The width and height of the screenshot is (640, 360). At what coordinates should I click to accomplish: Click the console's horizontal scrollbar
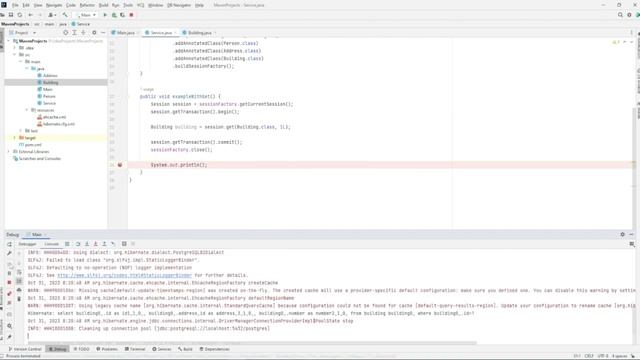pyautogui.click(x=252, y=343)
